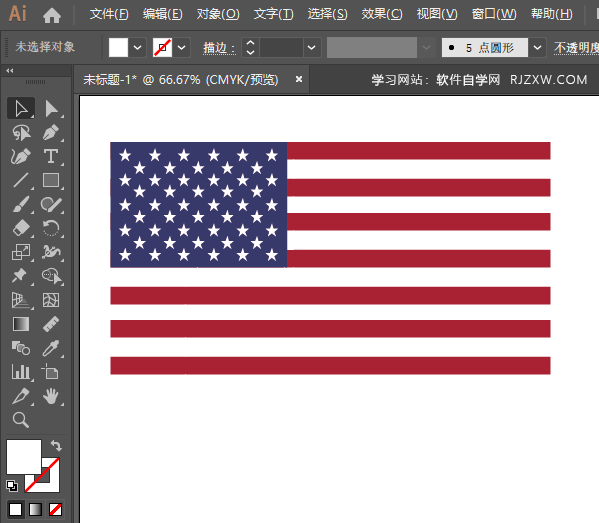
Task: Select the Rotate tool
Action: point(51,228)
